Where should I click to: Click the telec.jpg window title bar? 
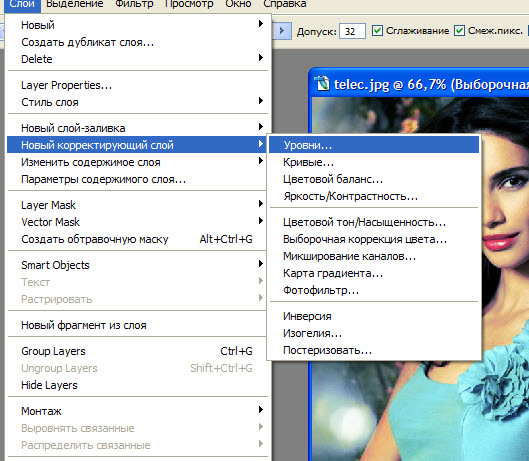click(x=420, y=83)
